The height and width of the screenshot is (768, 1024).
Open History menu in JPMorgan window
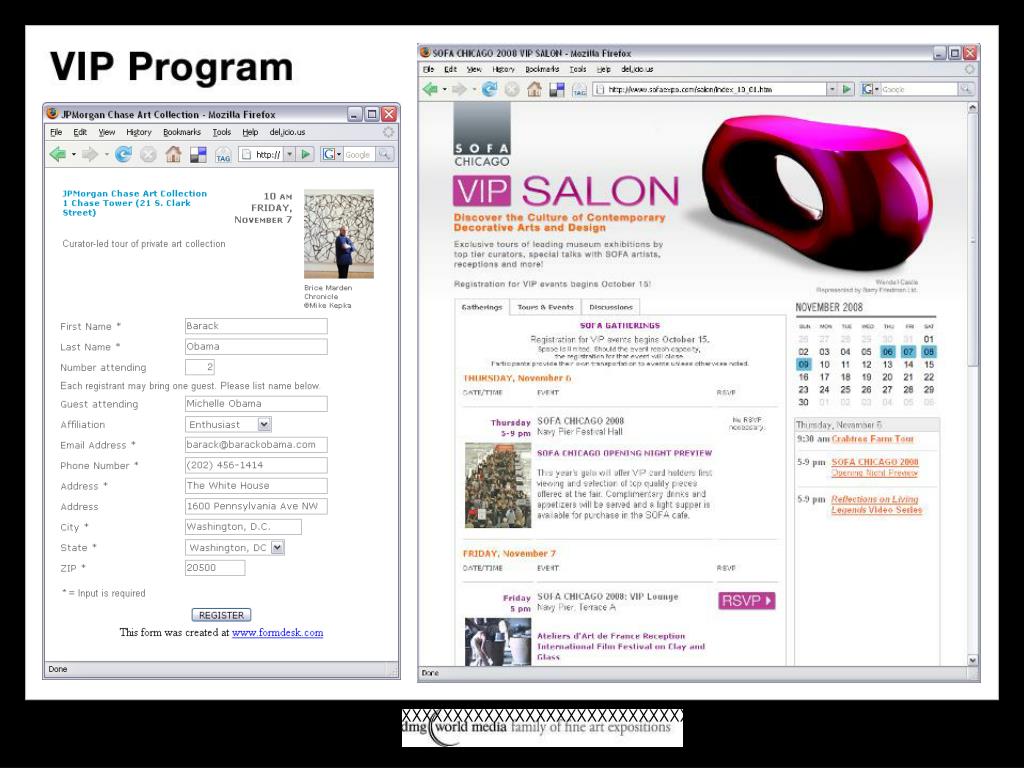click(x=138, y=132)
